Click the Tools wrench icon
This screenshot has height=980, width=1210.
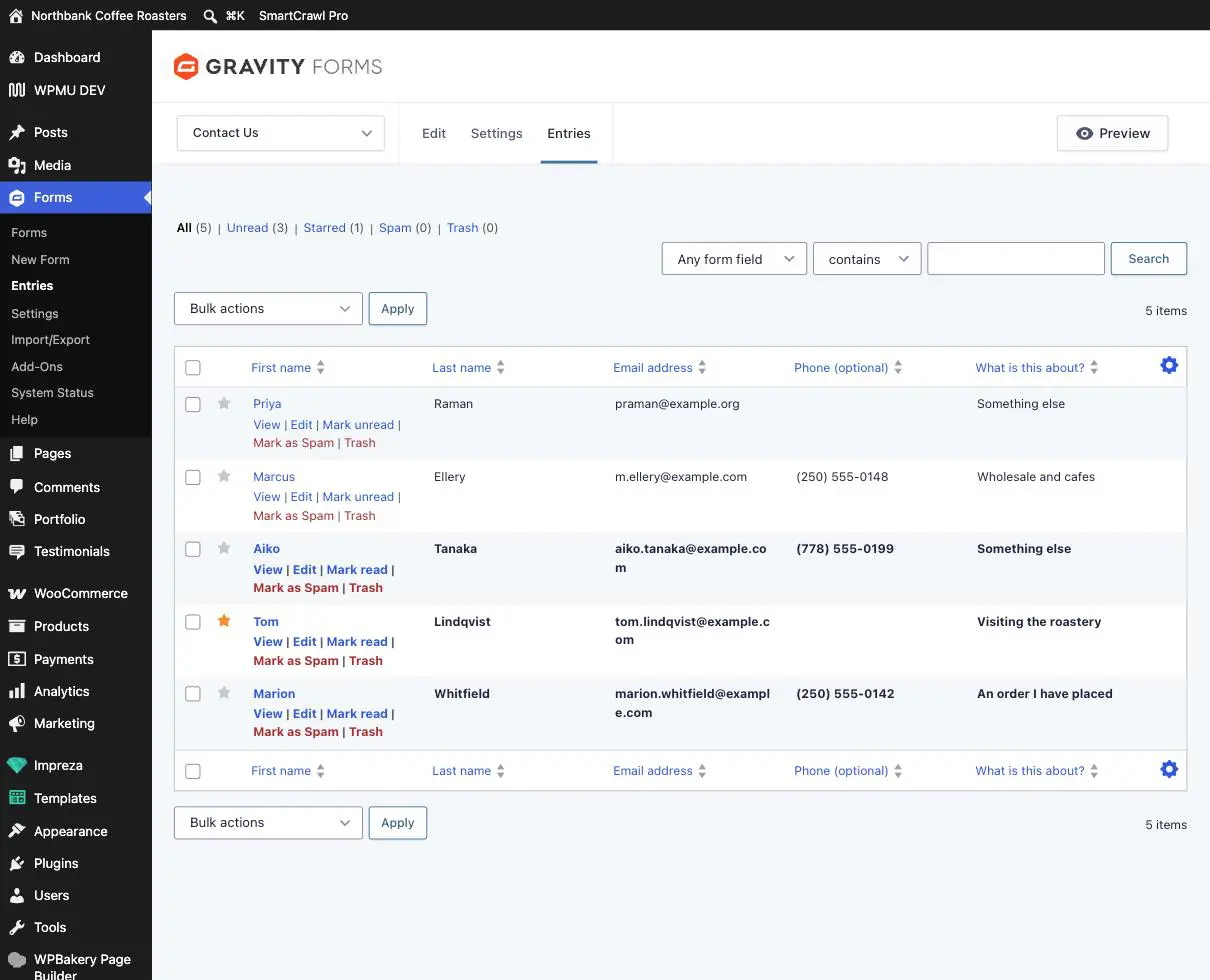click(17, 927)
